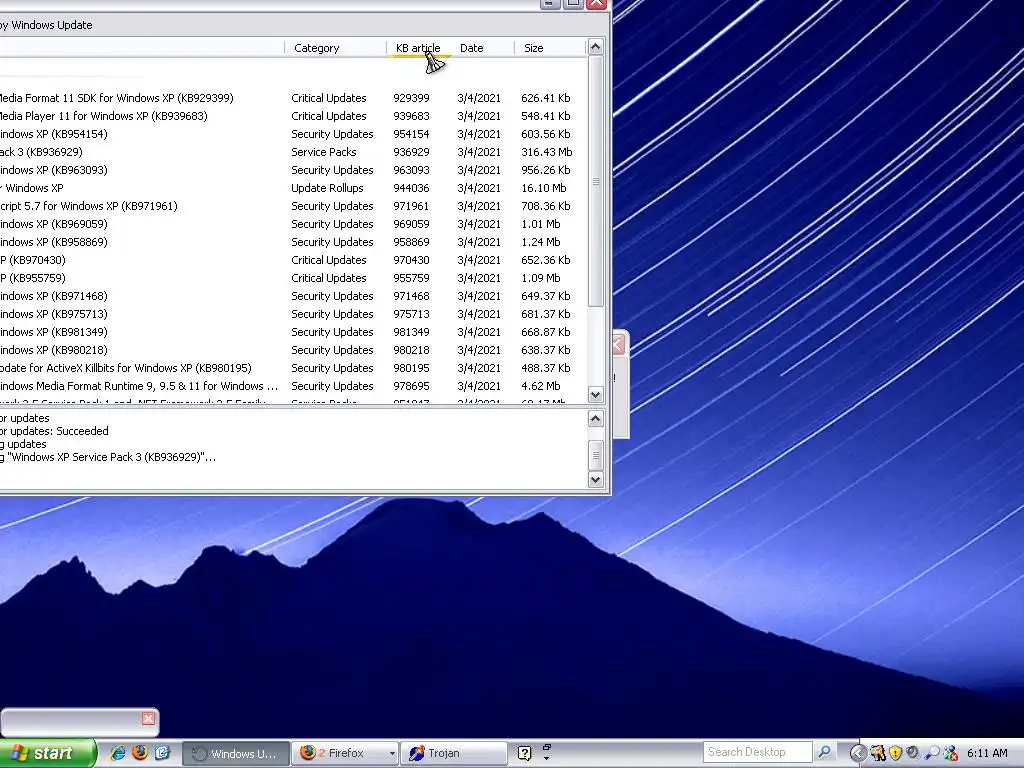
Task: Click the yellow security shield tray icon
Action: pyautogui.click(x=895, y=753)
